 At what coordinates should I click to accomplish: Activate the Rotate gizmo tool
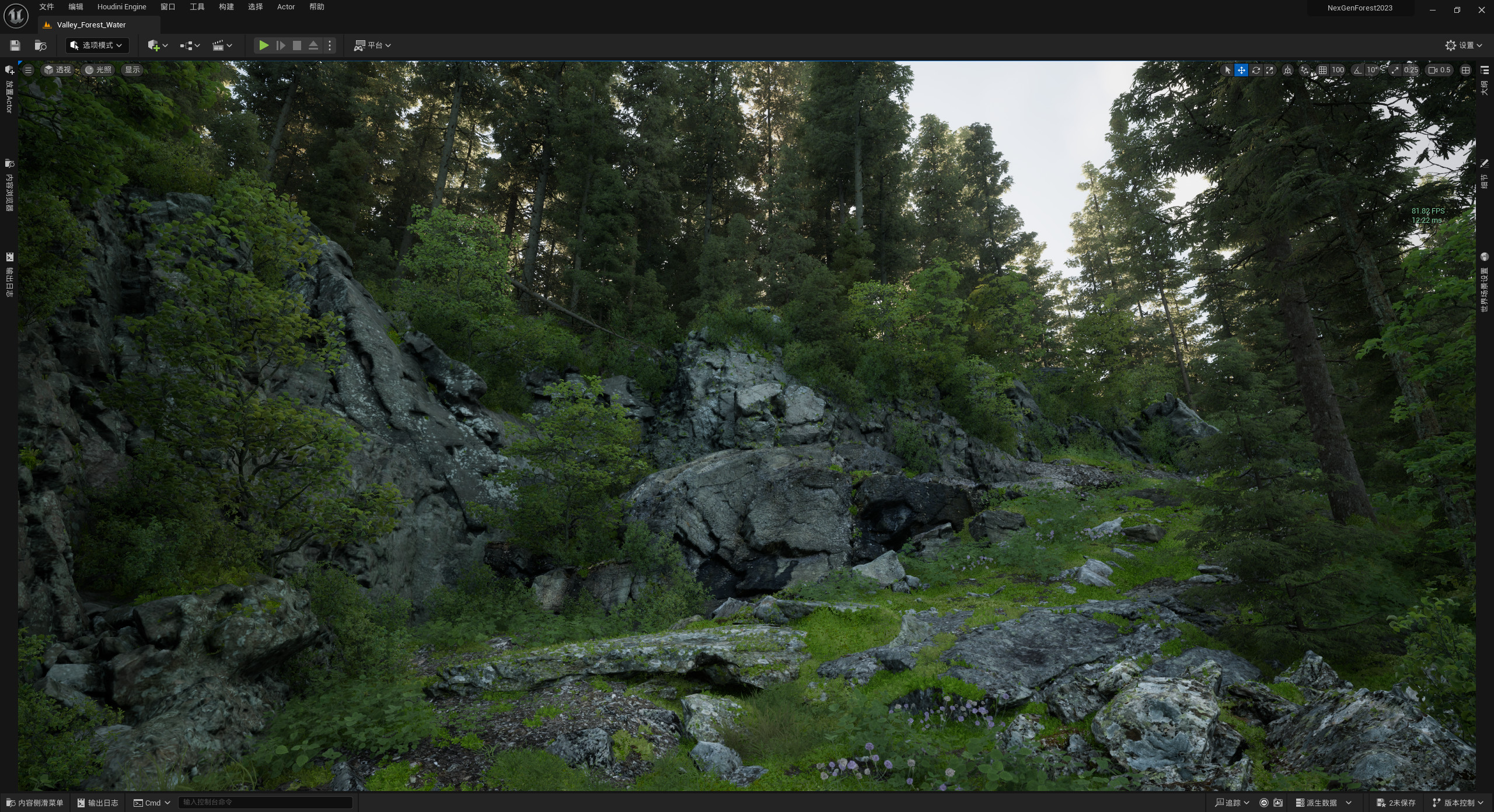pyautogui.click(x=1256, y=70)
